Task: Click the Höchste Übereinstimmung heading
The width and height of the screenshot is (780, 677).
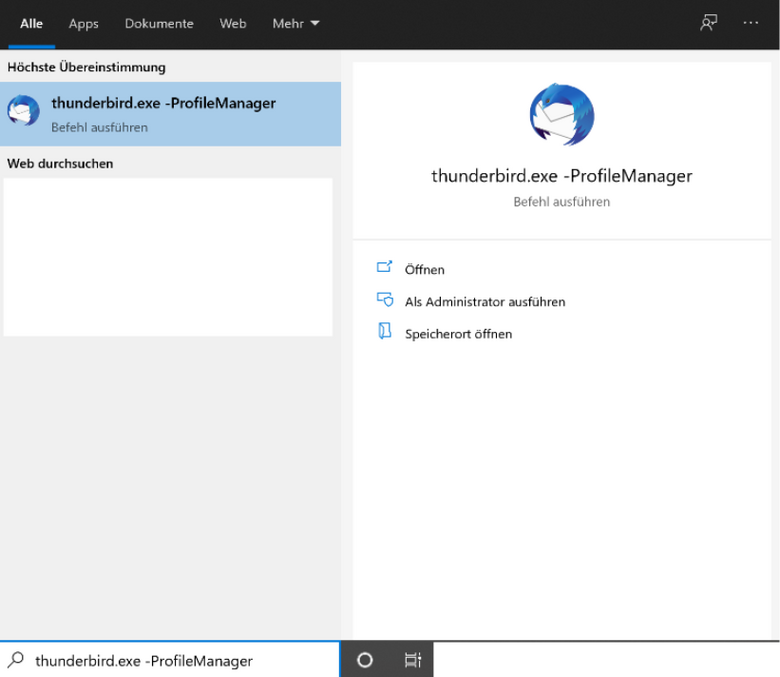Action: (x=87, y=67)
